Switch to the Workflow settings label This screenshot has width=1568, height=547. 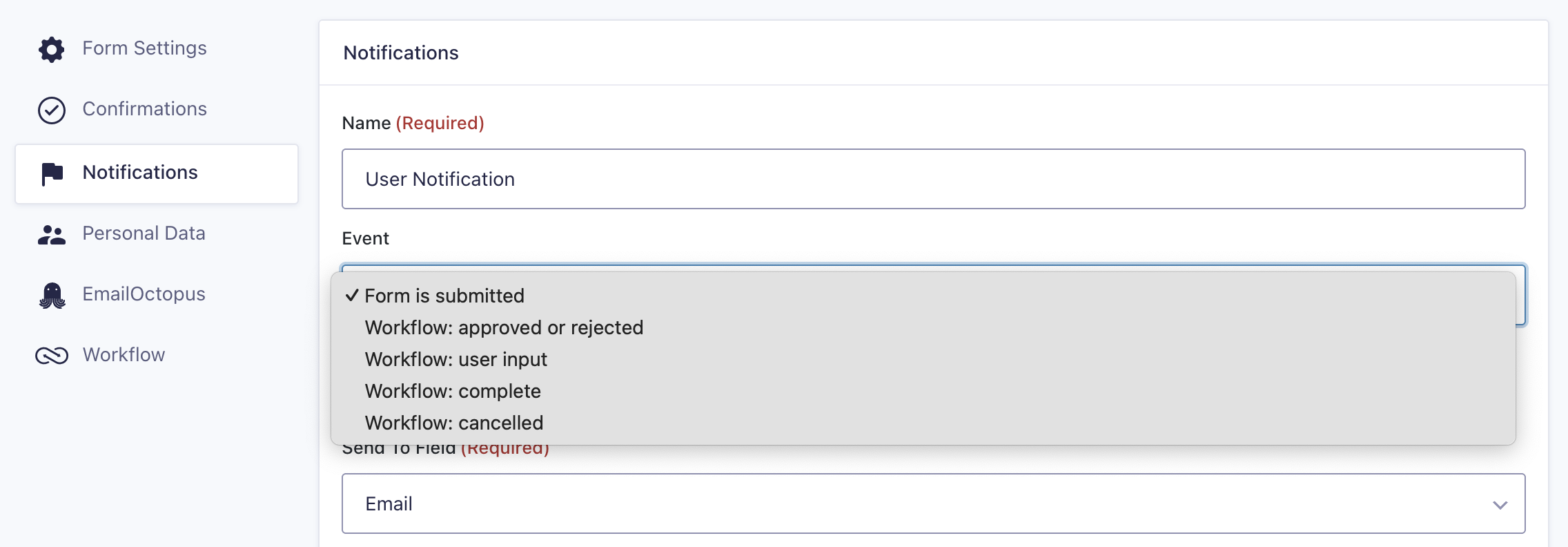click(124, 355)
